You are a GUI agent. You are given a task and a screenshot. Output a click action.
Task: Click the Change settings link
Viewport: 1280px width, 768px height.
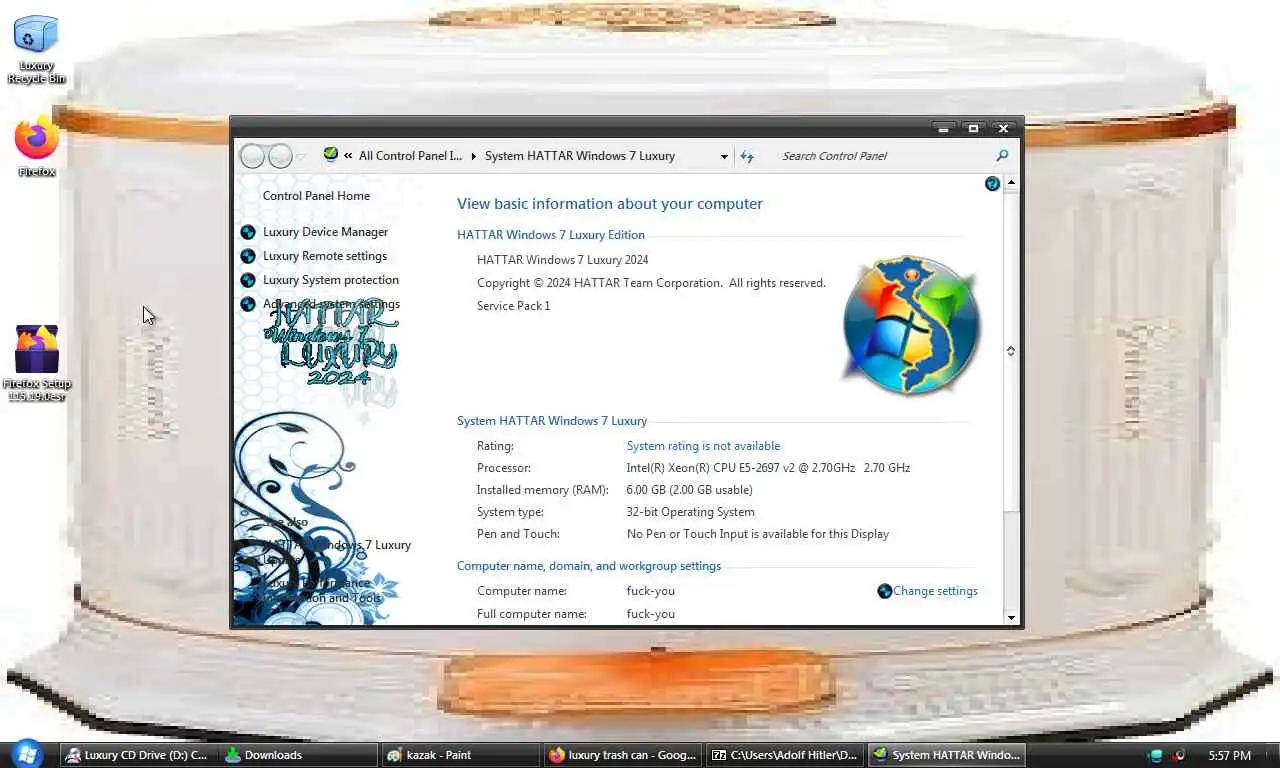click(935, 591)
